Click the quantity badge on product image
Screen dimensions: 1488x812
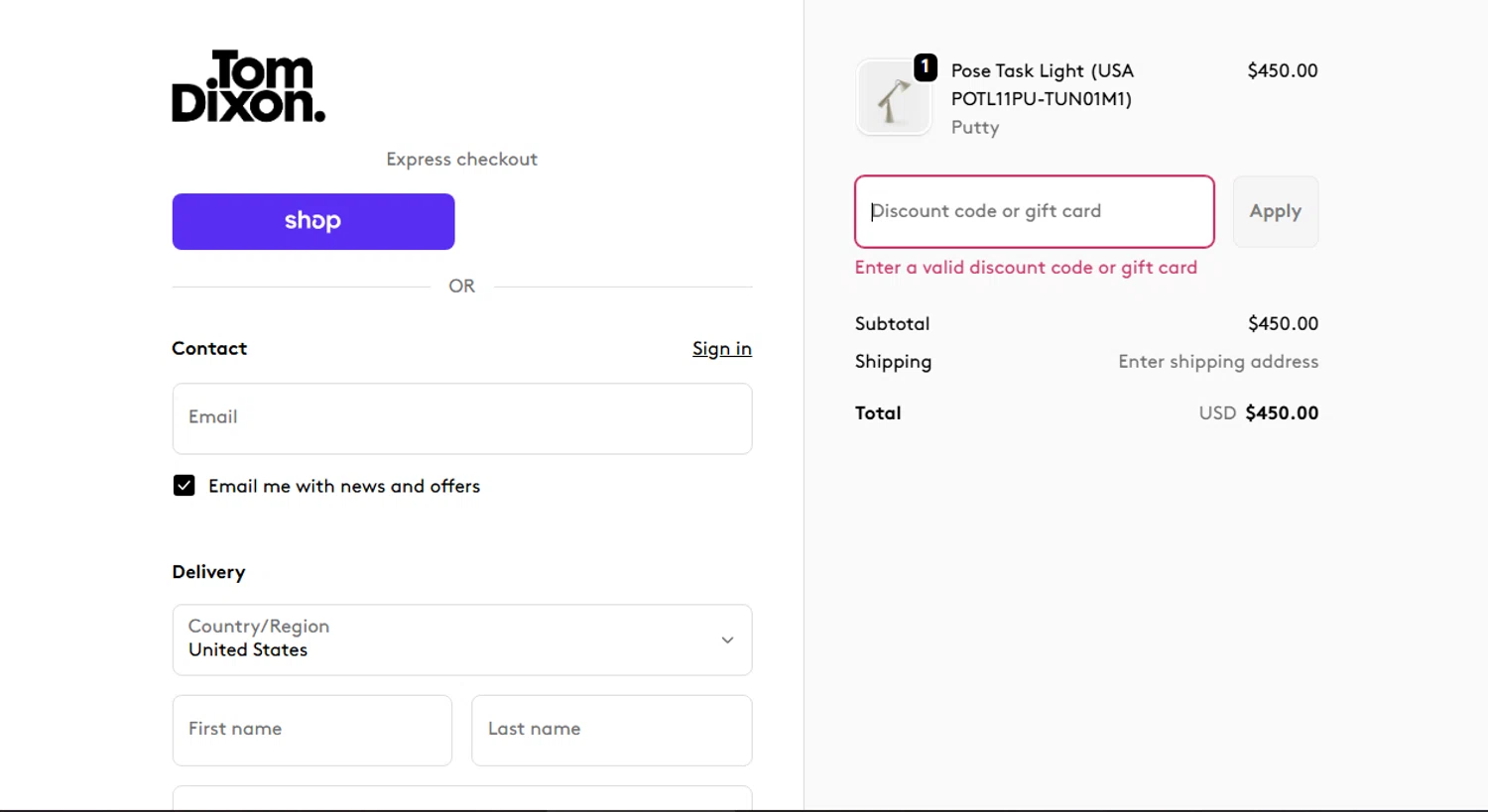tap(926, 67)
